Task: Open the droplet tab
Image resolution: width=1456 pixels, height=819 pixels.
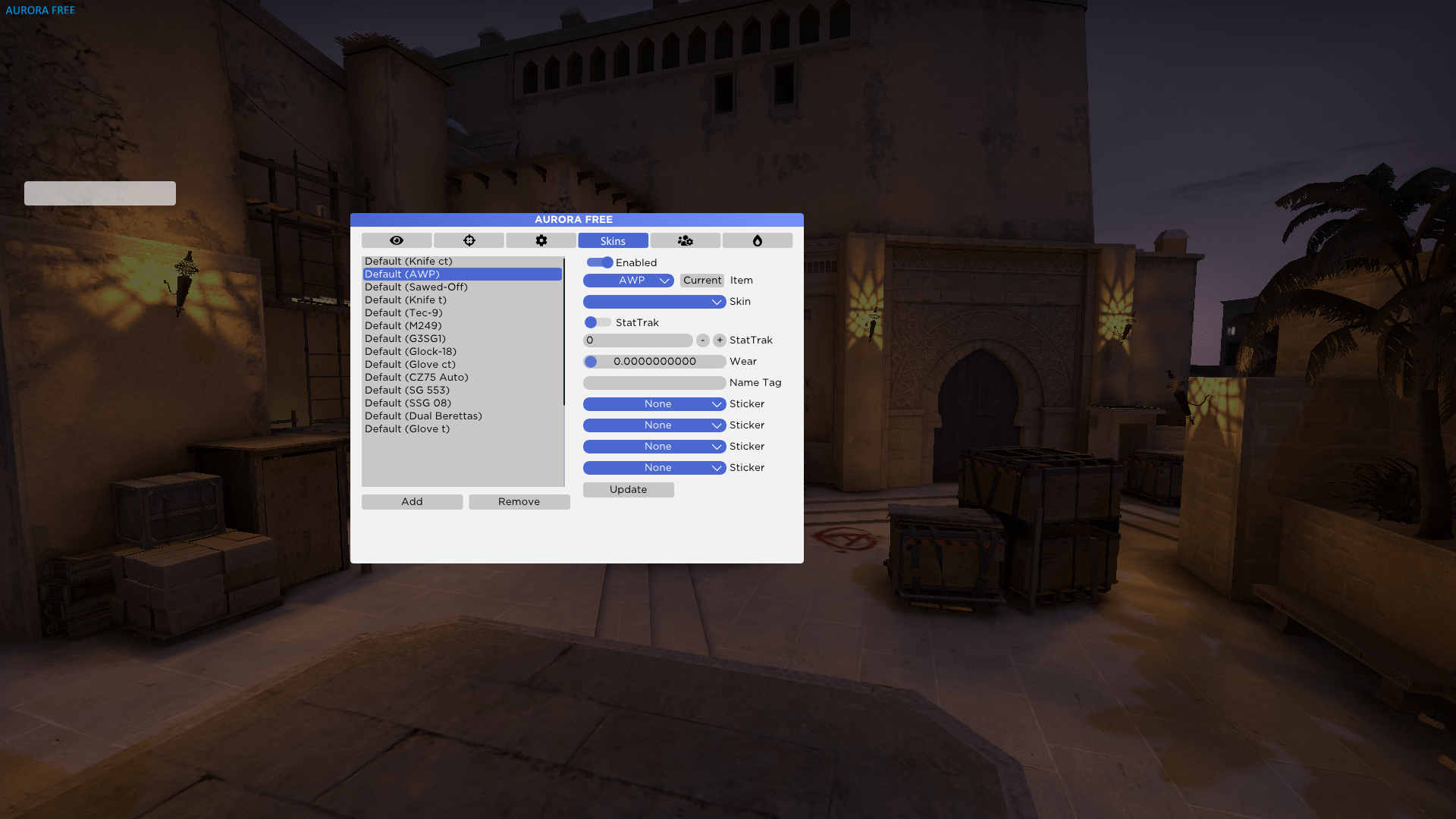Action: click(x=758, y=240)
